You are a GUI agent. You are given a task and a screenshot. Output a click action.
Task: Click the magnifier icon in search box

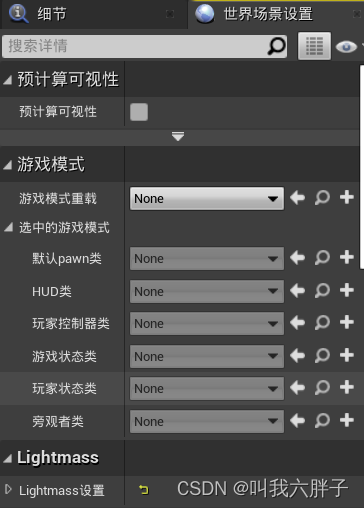(x=276, y=46)
